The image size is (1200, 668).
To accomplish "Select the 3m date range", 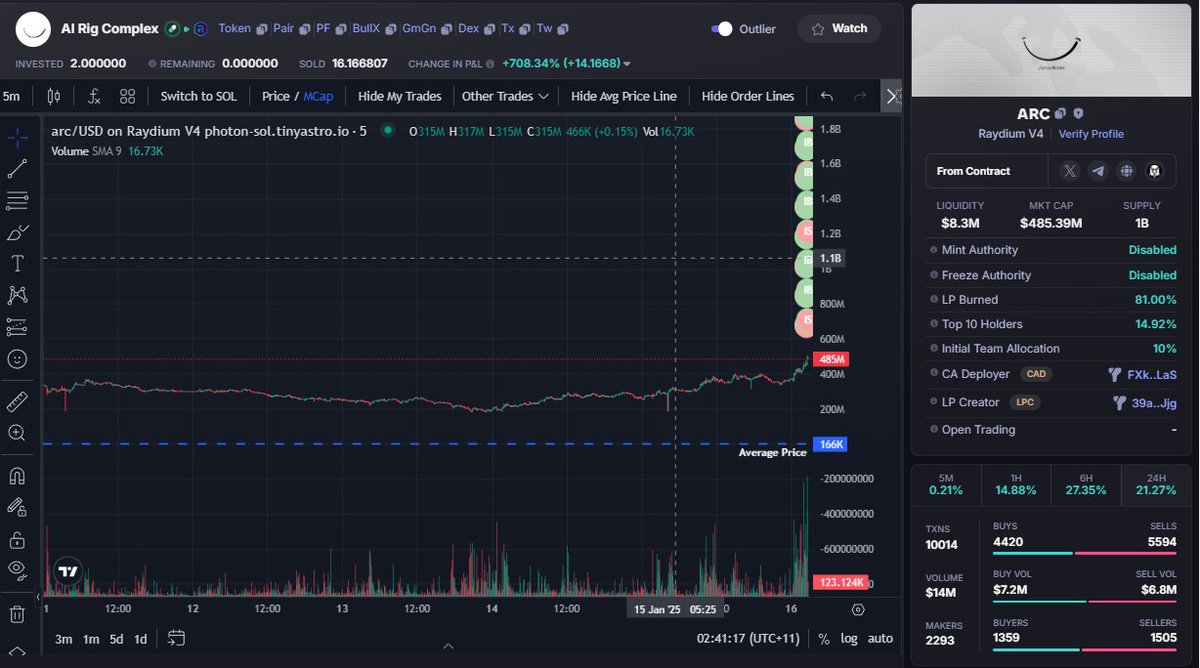I will coord(63,639).
